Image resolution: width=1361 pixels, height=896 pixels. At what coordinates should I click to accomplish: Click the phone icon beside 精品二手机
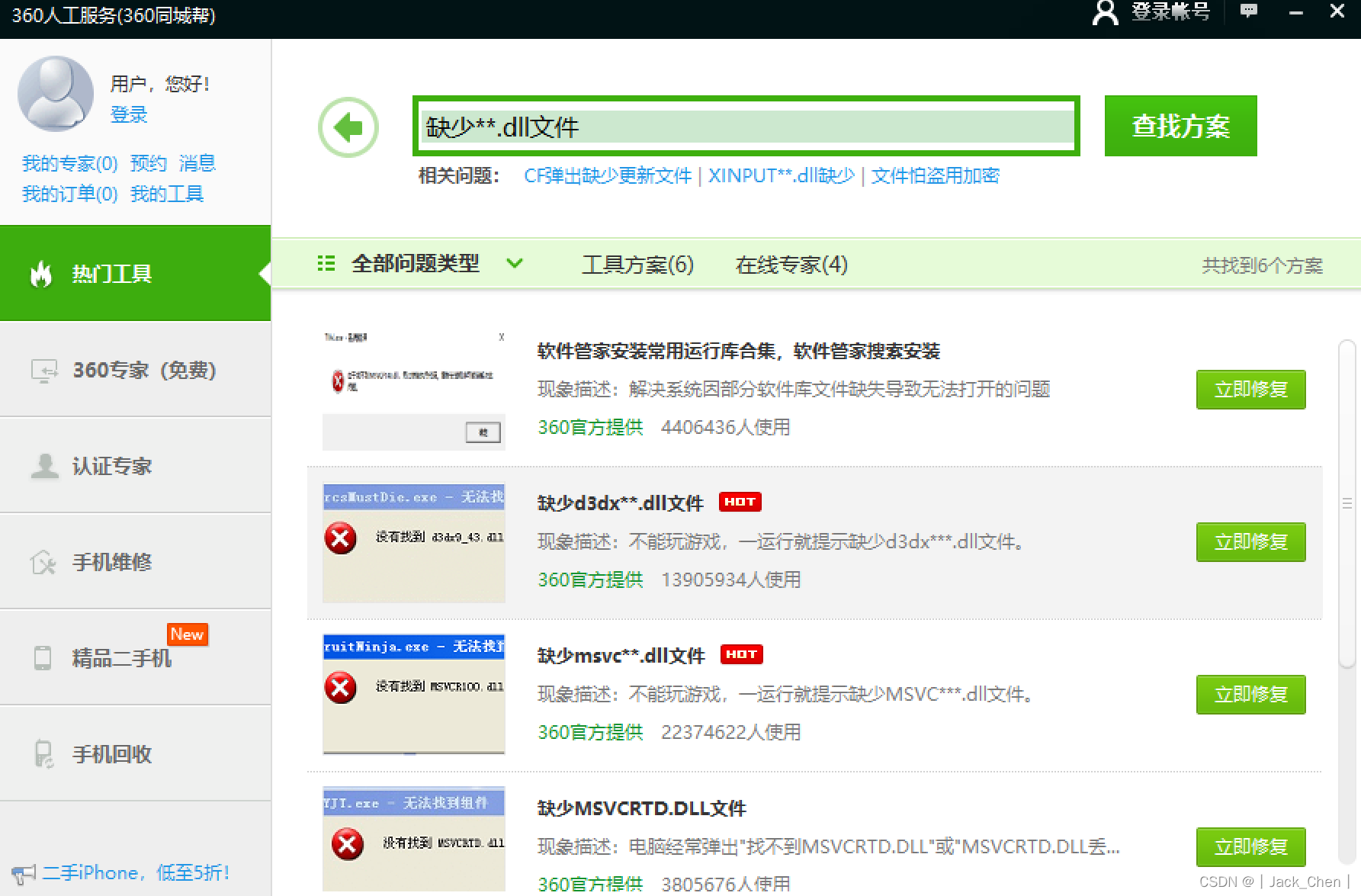point(43,657)
